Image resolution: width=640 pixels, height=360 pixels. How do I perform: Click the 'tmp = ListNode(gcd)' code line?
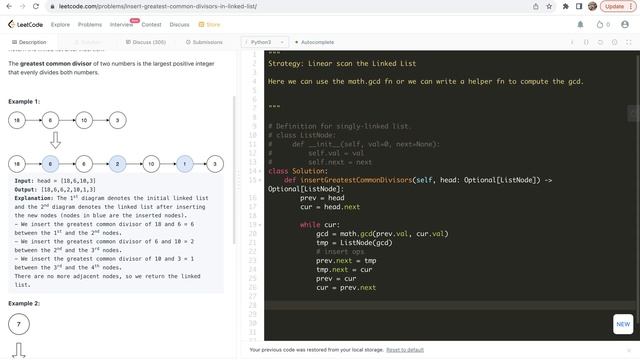point(354,243)
